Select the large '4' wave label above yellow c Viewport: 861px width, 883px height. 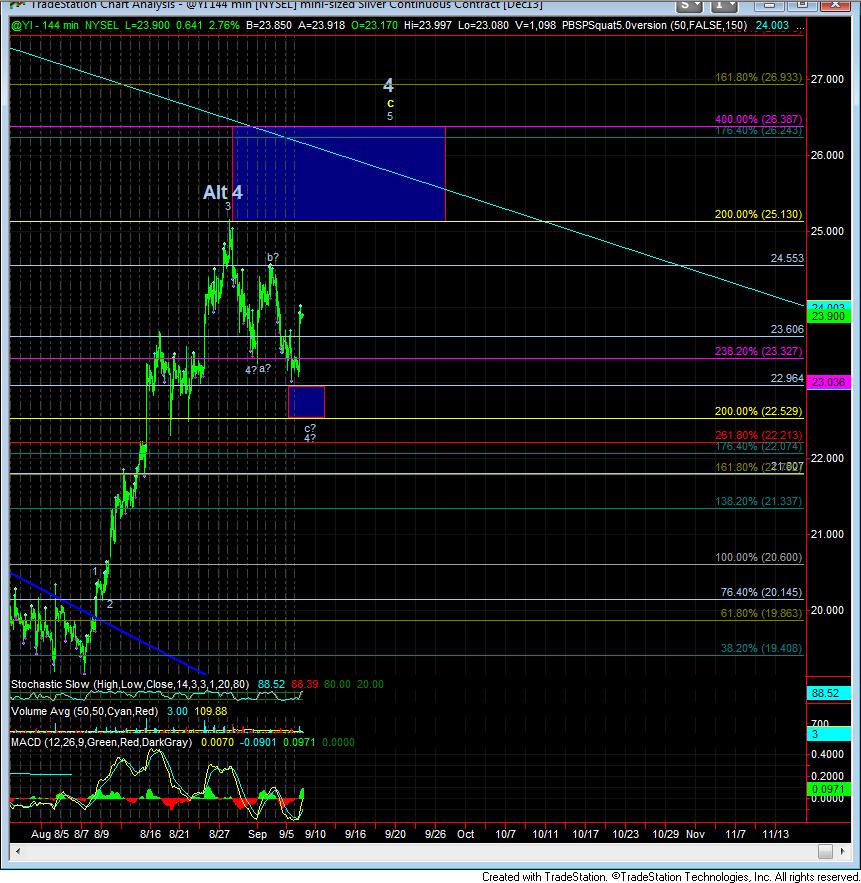389,85
